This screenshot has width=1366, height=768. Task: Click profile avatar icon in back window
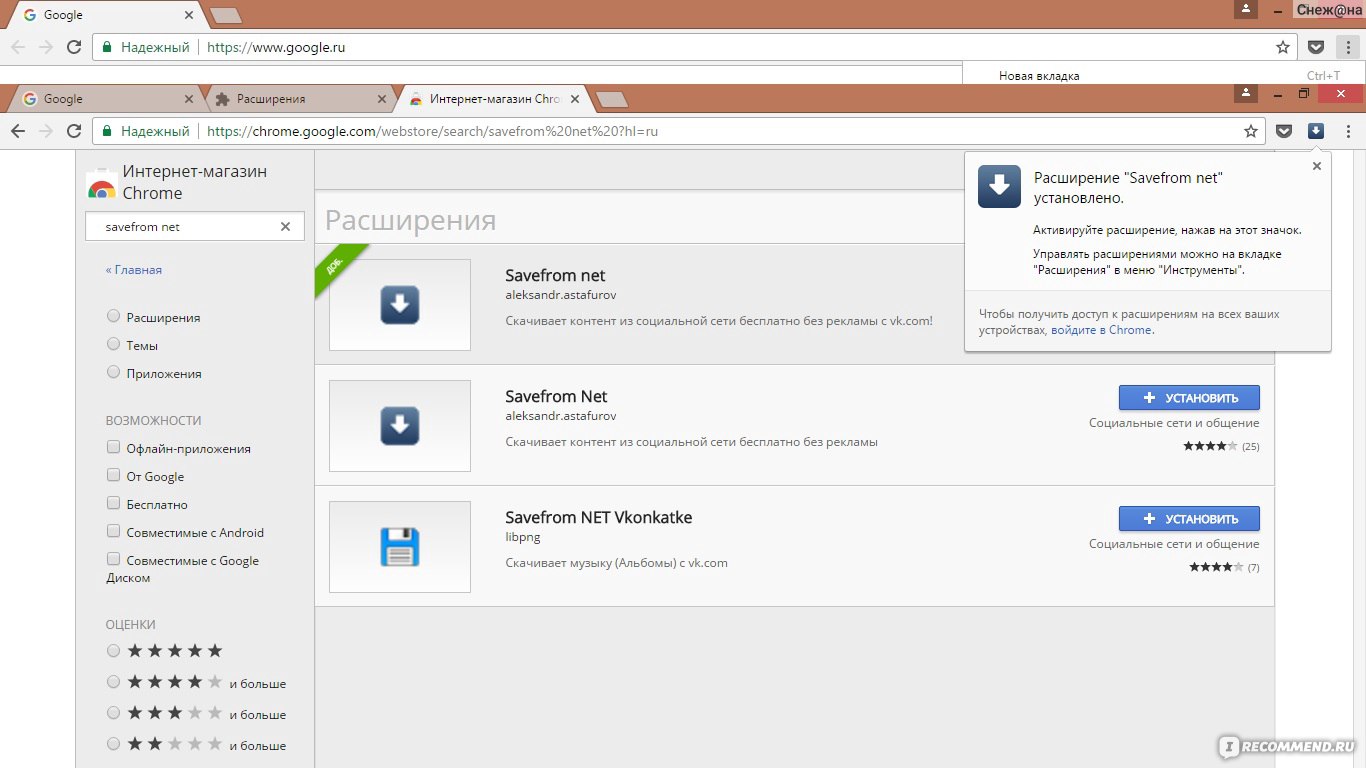coord(1245,9)
